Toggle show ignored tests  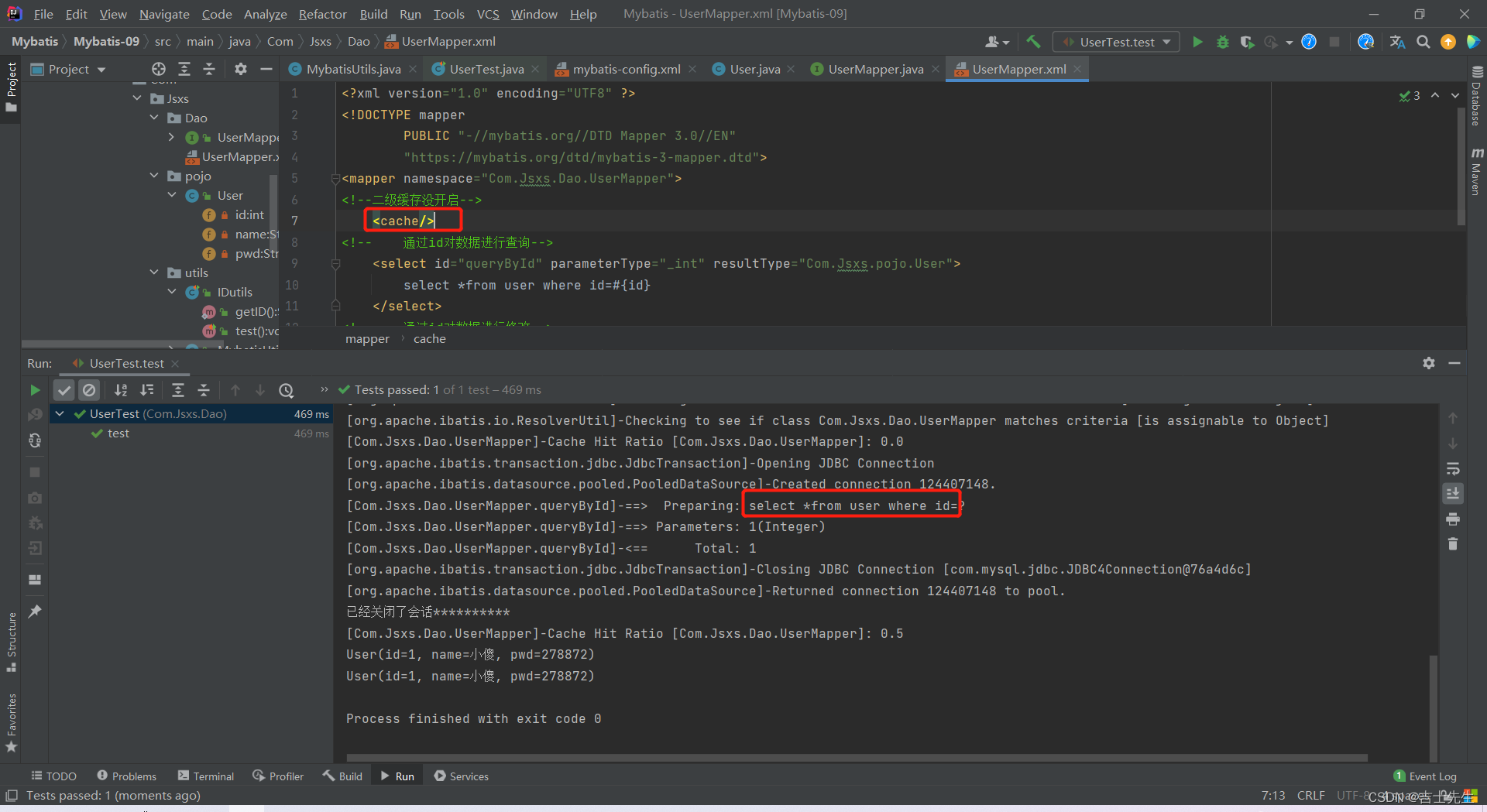pos(89,390)
